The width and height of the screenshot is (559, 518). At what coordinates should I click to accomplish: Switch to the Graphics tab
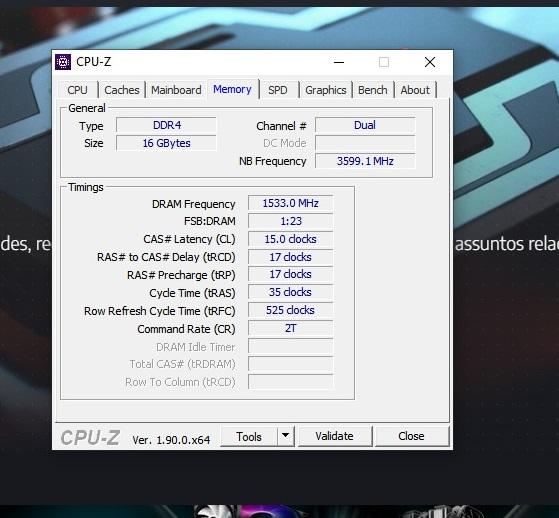(x=325, y=90)
